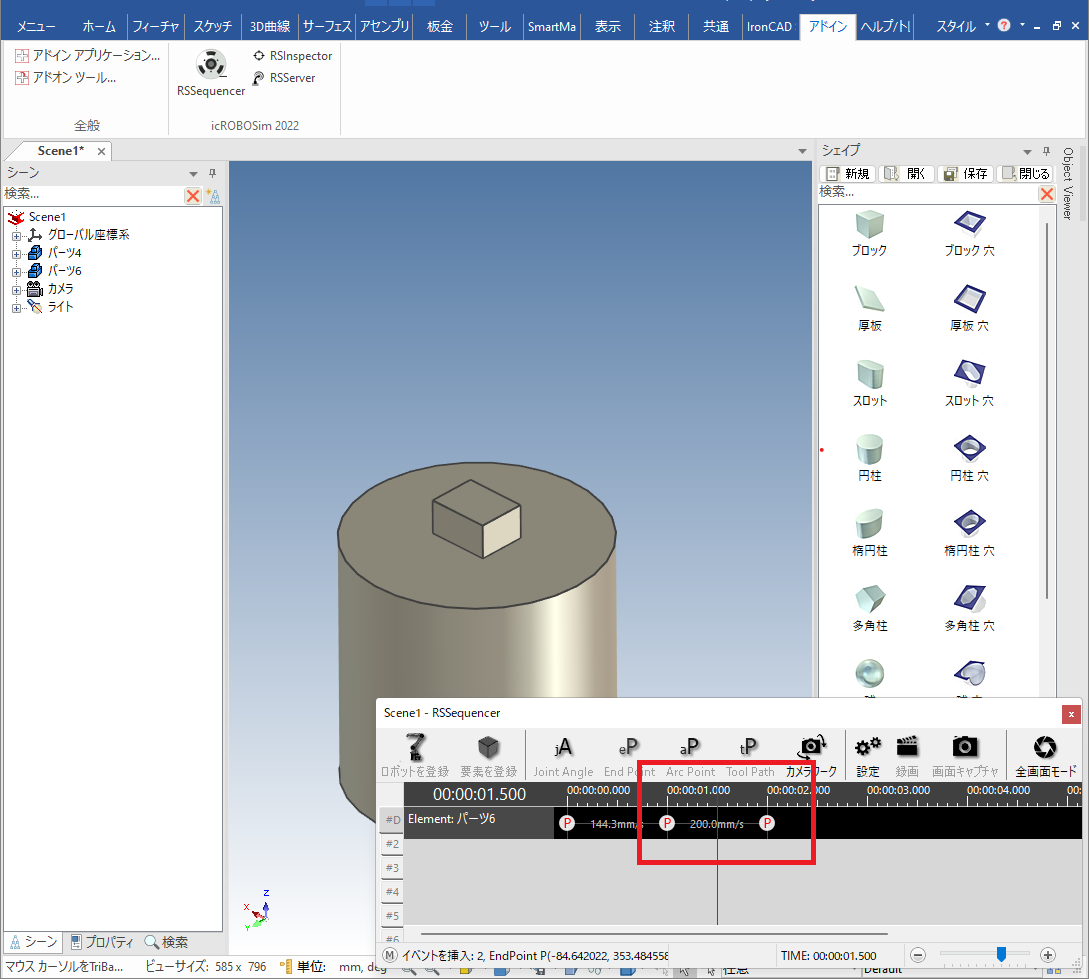This screenshot has height=979, width=1089.
Task: Click the 保存 button in シェイプ panel
Action: pyautogui.click(x=964, y=174)
